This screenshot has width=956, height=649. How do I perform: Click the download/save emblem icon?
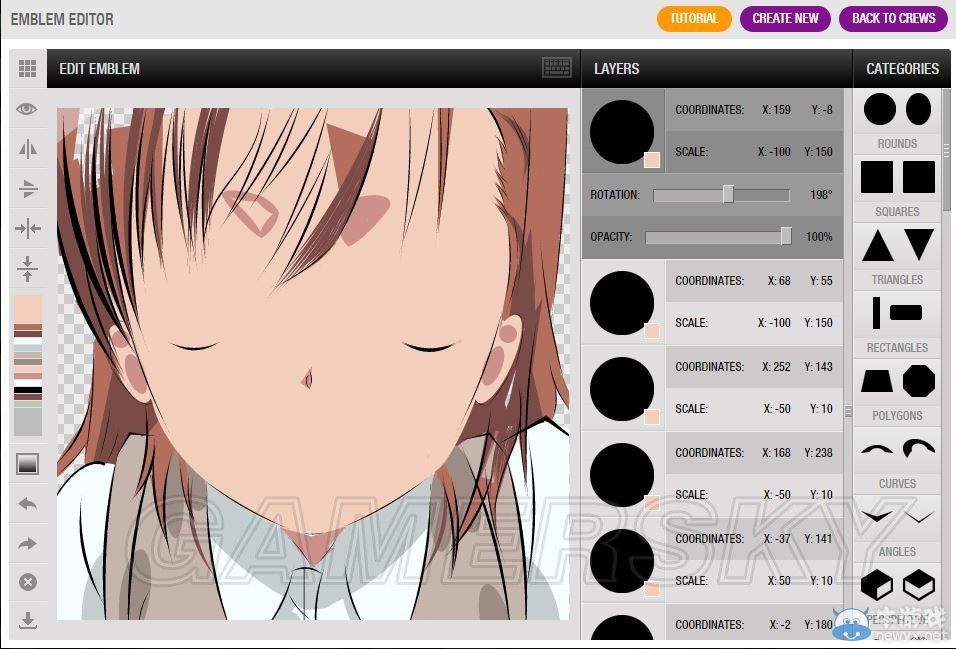coord(27,621)
